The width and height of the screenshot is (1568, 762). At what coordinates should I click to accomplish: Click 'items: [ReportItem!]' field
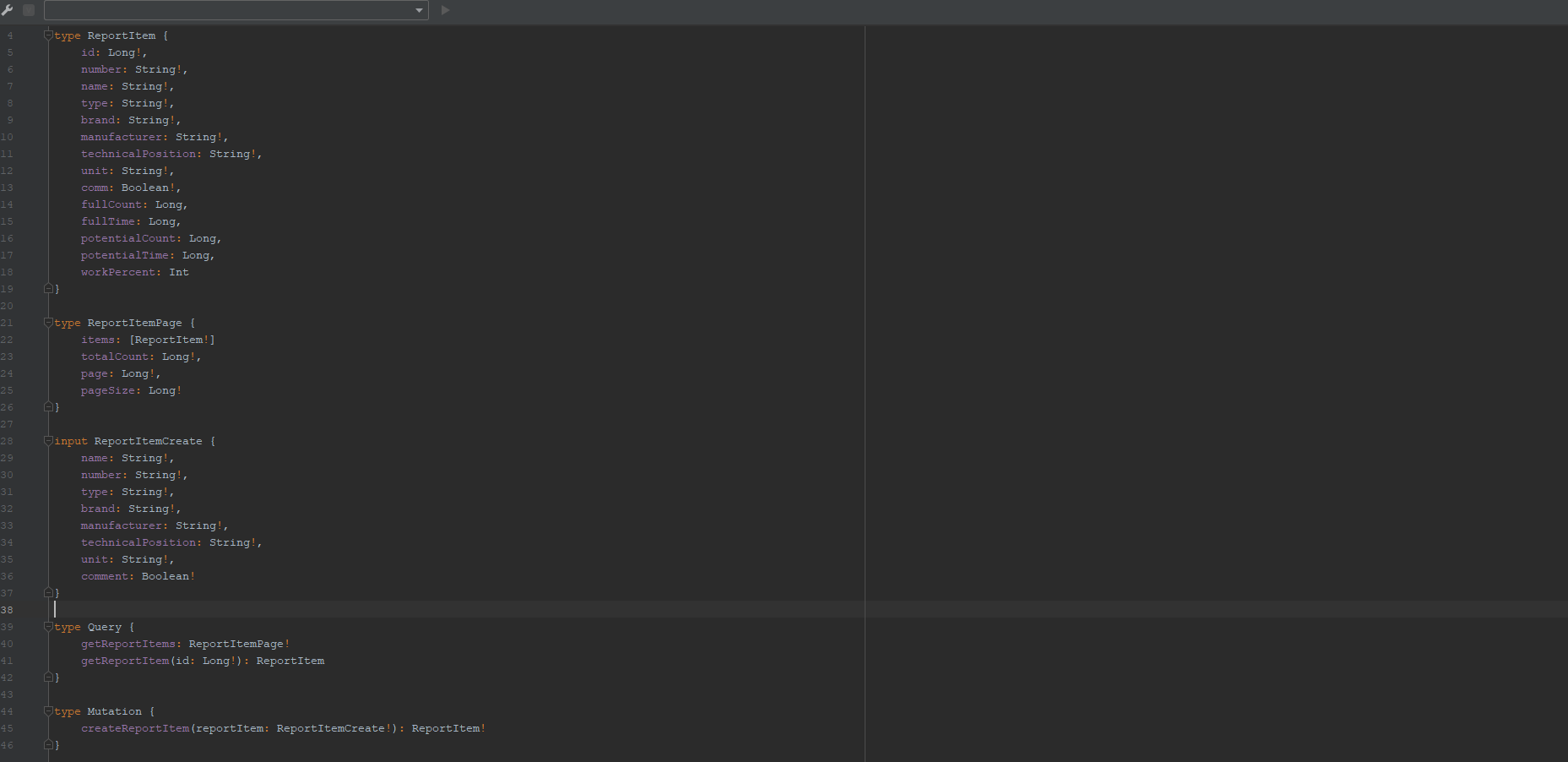click(148, 340)
